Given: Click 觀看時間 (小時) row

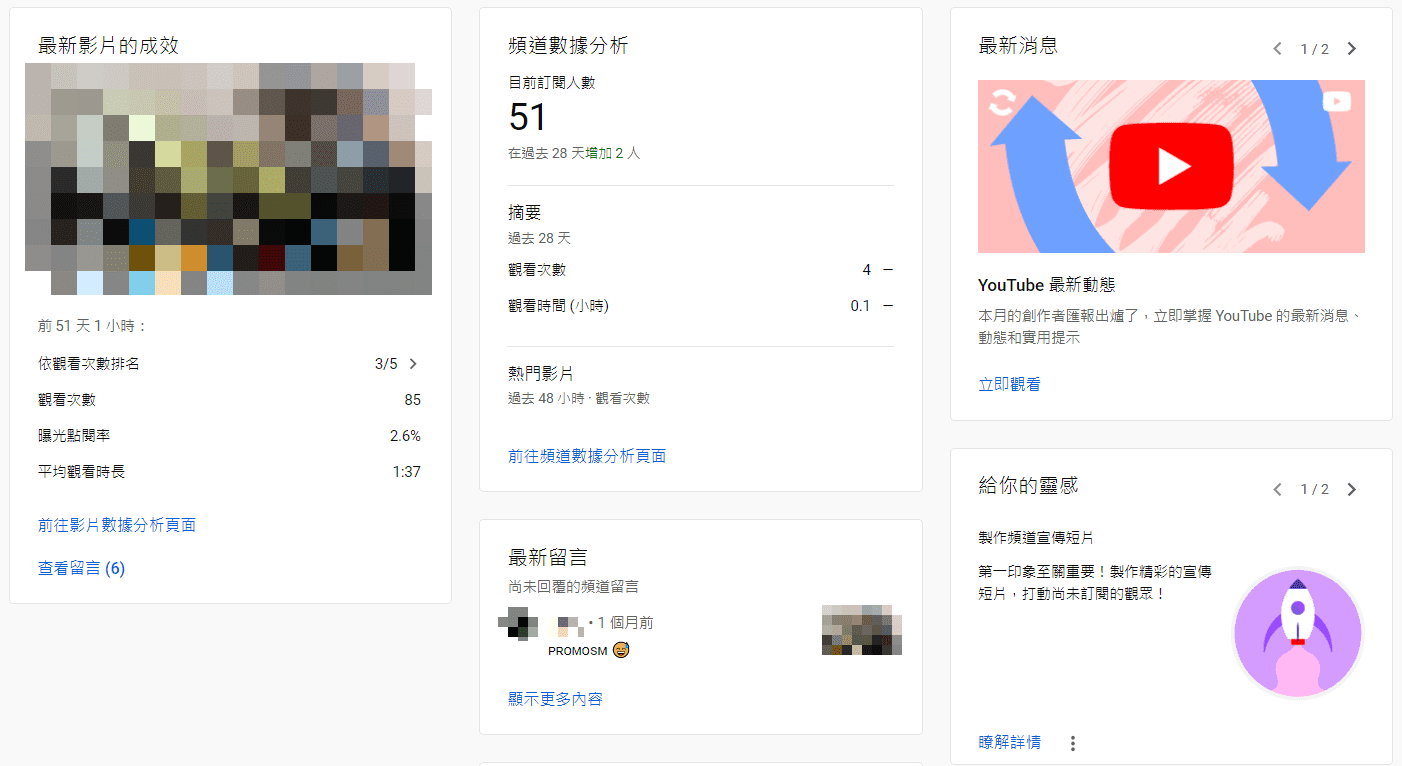Looking at the screenshot, I should tap(700, 306).
